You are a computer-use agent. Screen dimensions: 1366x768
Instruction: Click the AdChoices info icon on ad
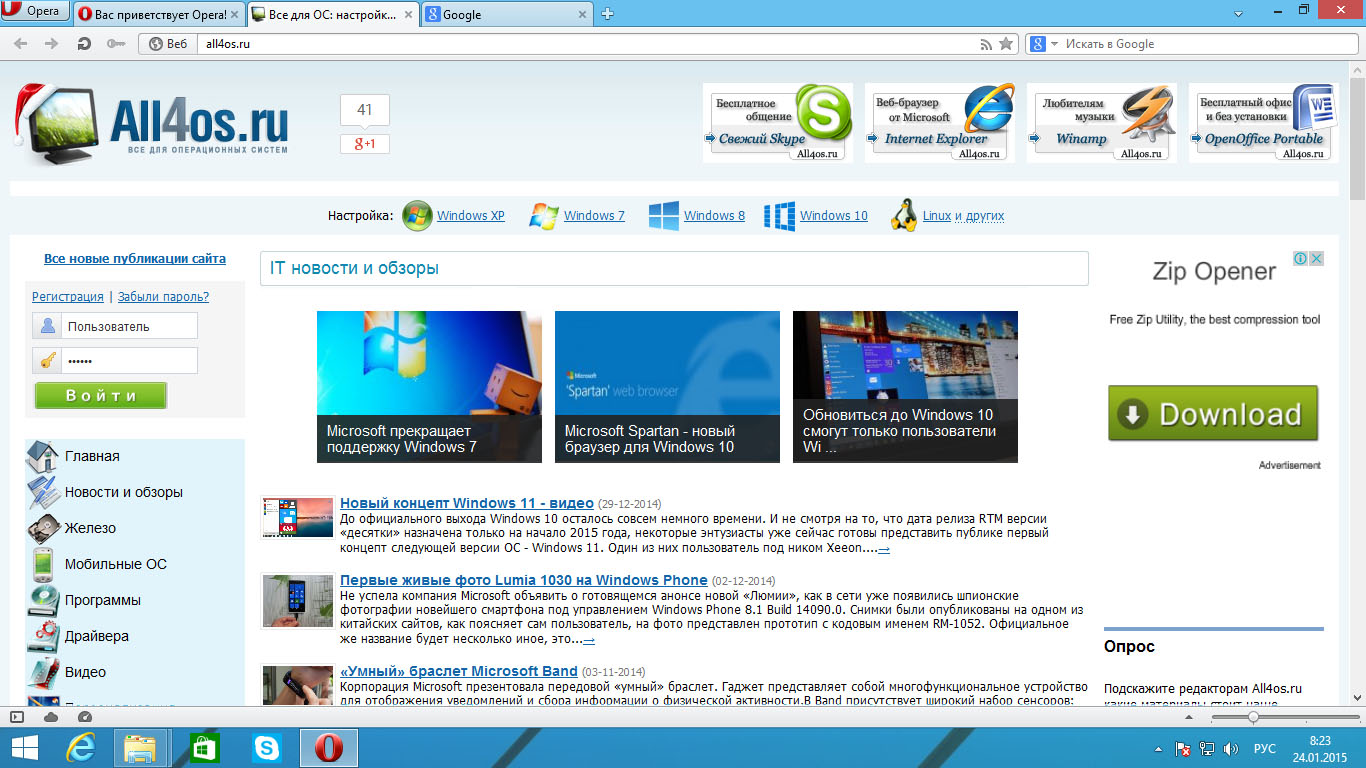[x=1301, y=258]
